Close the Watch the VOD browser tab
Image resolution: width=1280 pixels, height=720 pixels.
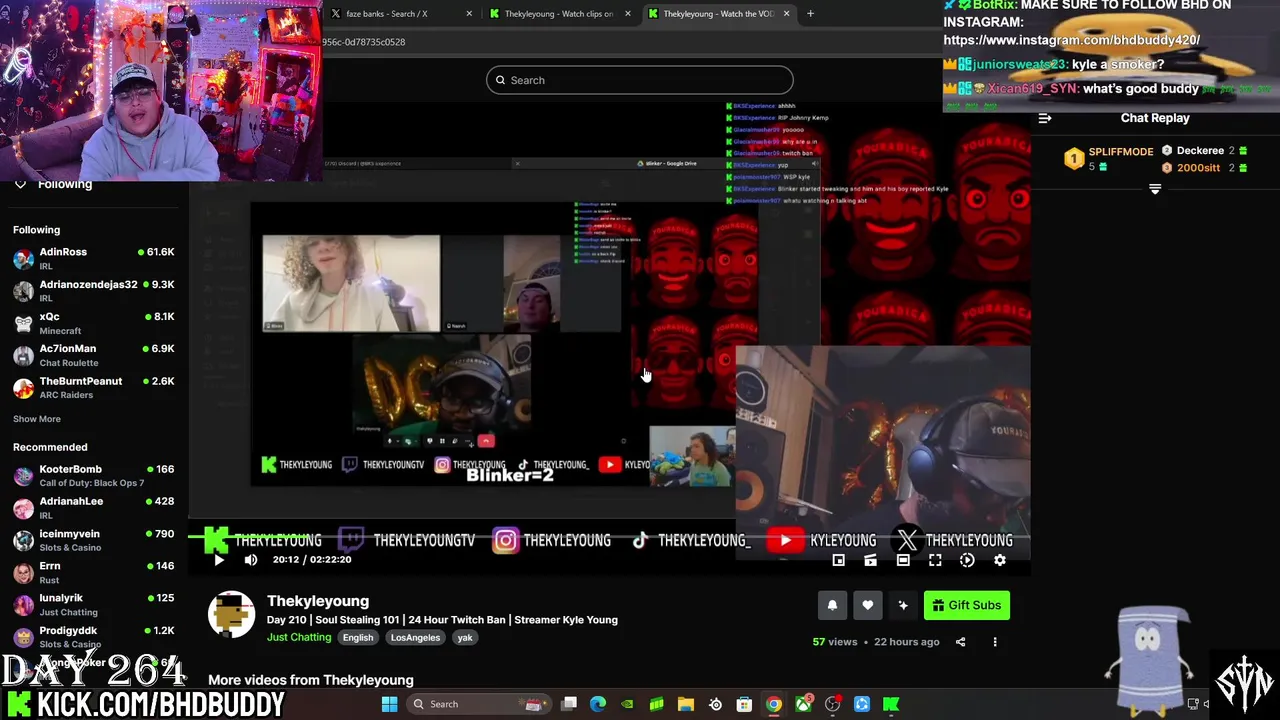click(x=787, y=14)
